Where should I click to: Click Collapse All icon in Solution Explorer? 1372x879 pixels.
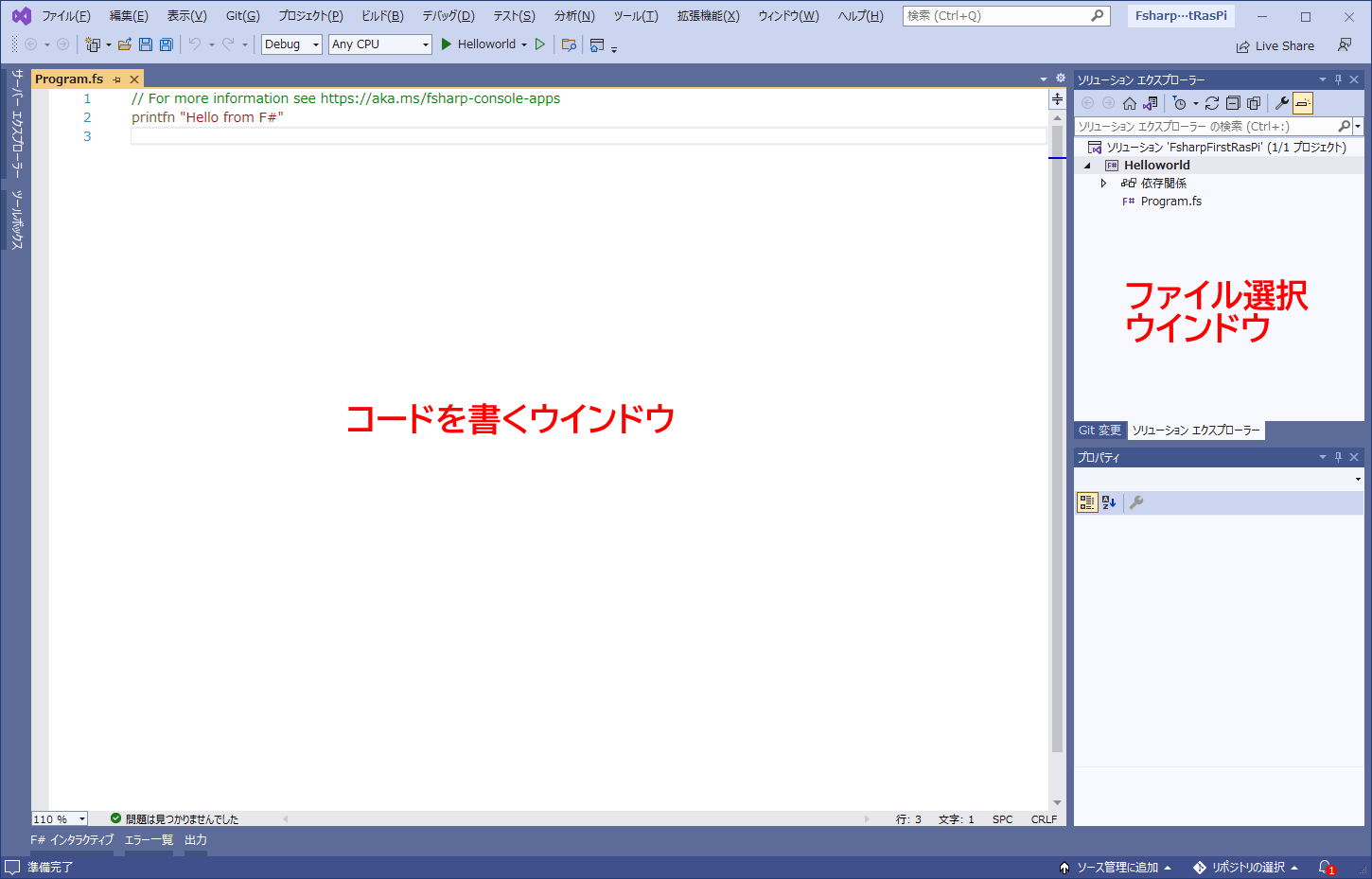coord(1233,103)
